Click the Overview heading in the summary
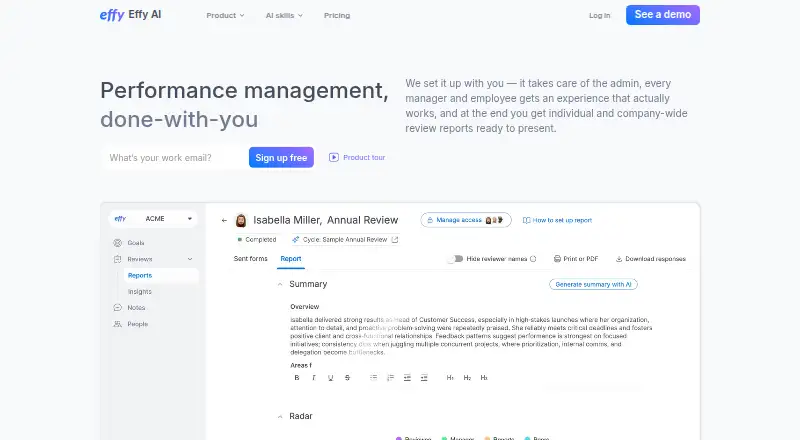Image resolution: width=800 pixels, height=440 pixels. [x=305, y=307]
